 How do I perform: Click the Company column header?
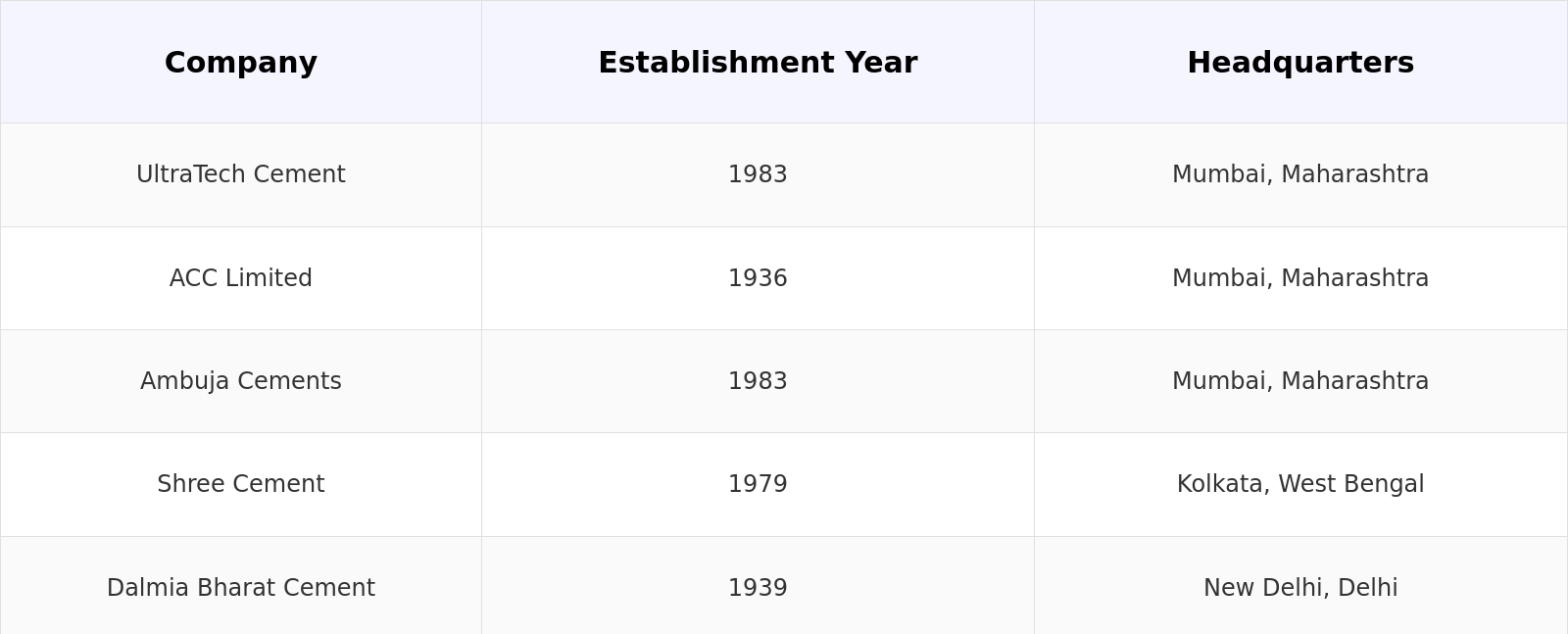(240, 63)
